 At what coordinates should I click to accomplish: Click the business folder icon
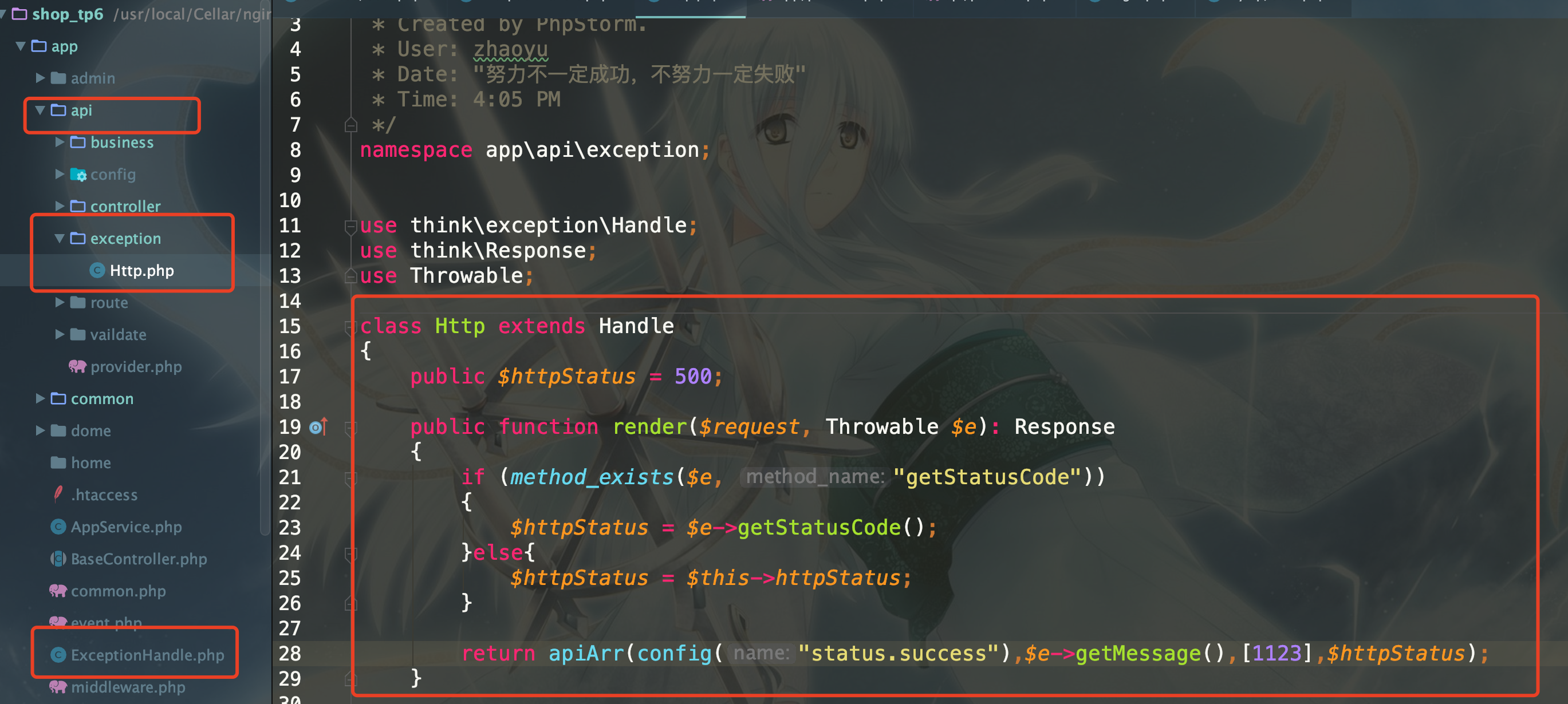78,142
